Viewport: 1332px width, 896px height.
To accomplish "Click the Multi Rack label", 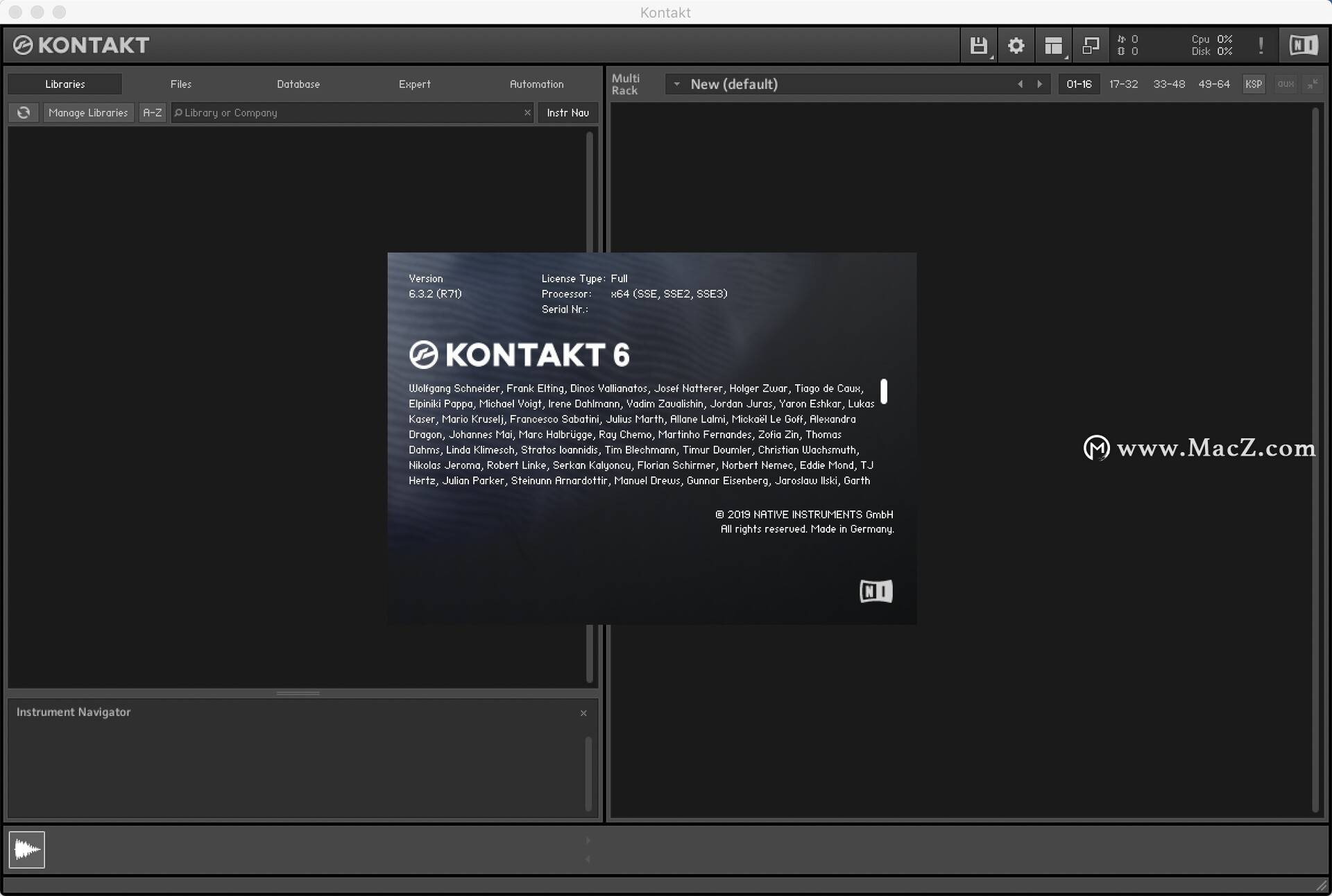I will pyautogui.click(x=625, y=84).
